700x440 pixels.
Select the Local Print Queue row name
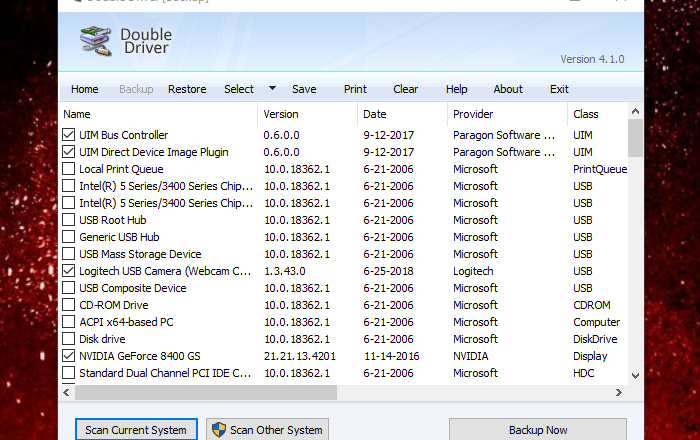pos(121,169)
